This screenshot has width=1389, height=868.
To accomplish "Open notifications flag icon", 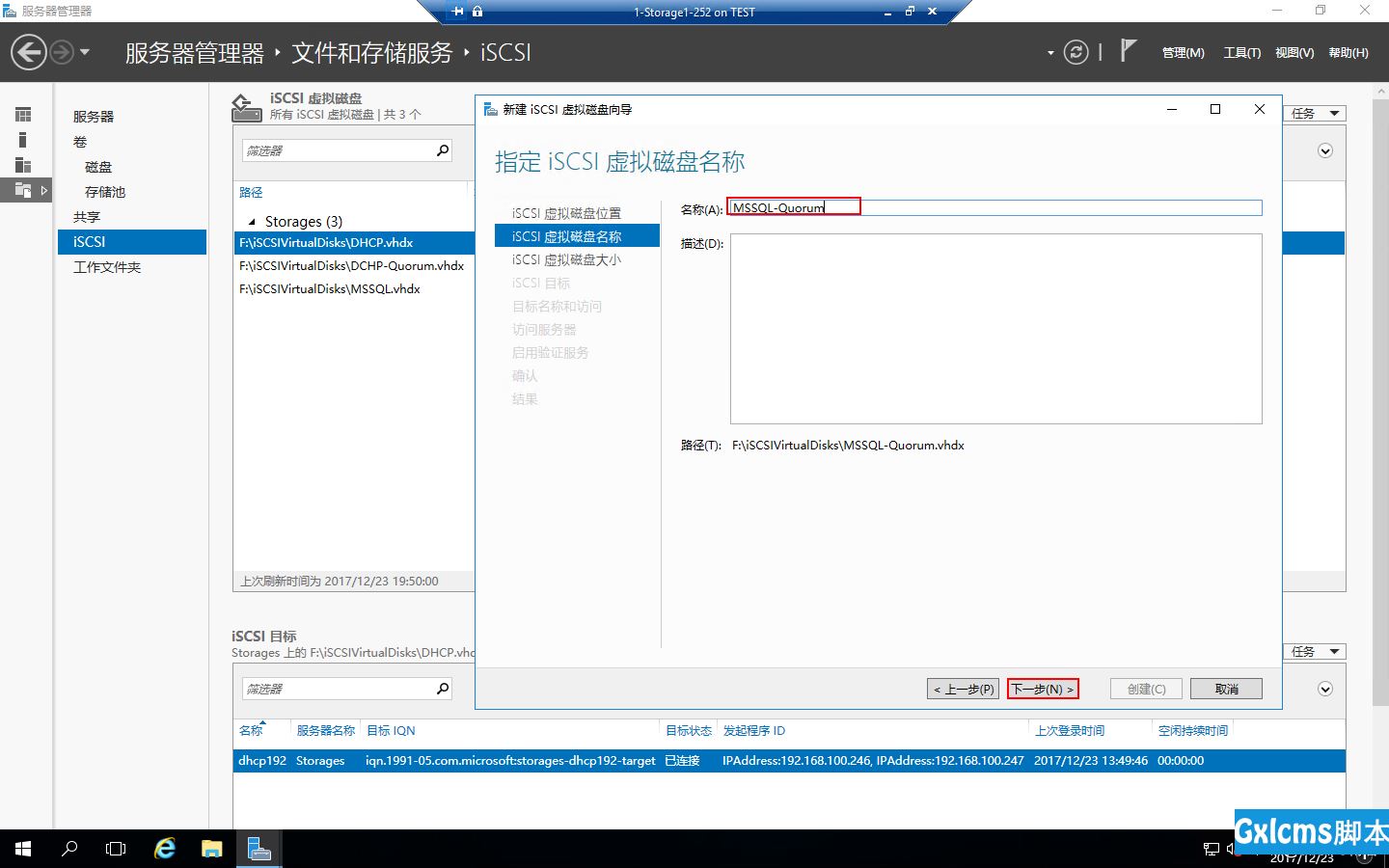I will (x=1128, y=50).
